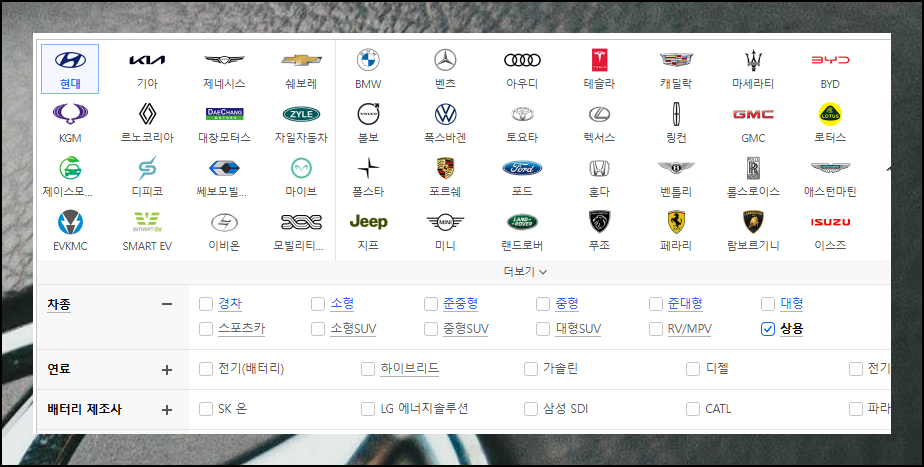Check the 삼성 SDI checkbox
Image resolution: width=924 pixels, height=467 pixels.
[530, 409]
